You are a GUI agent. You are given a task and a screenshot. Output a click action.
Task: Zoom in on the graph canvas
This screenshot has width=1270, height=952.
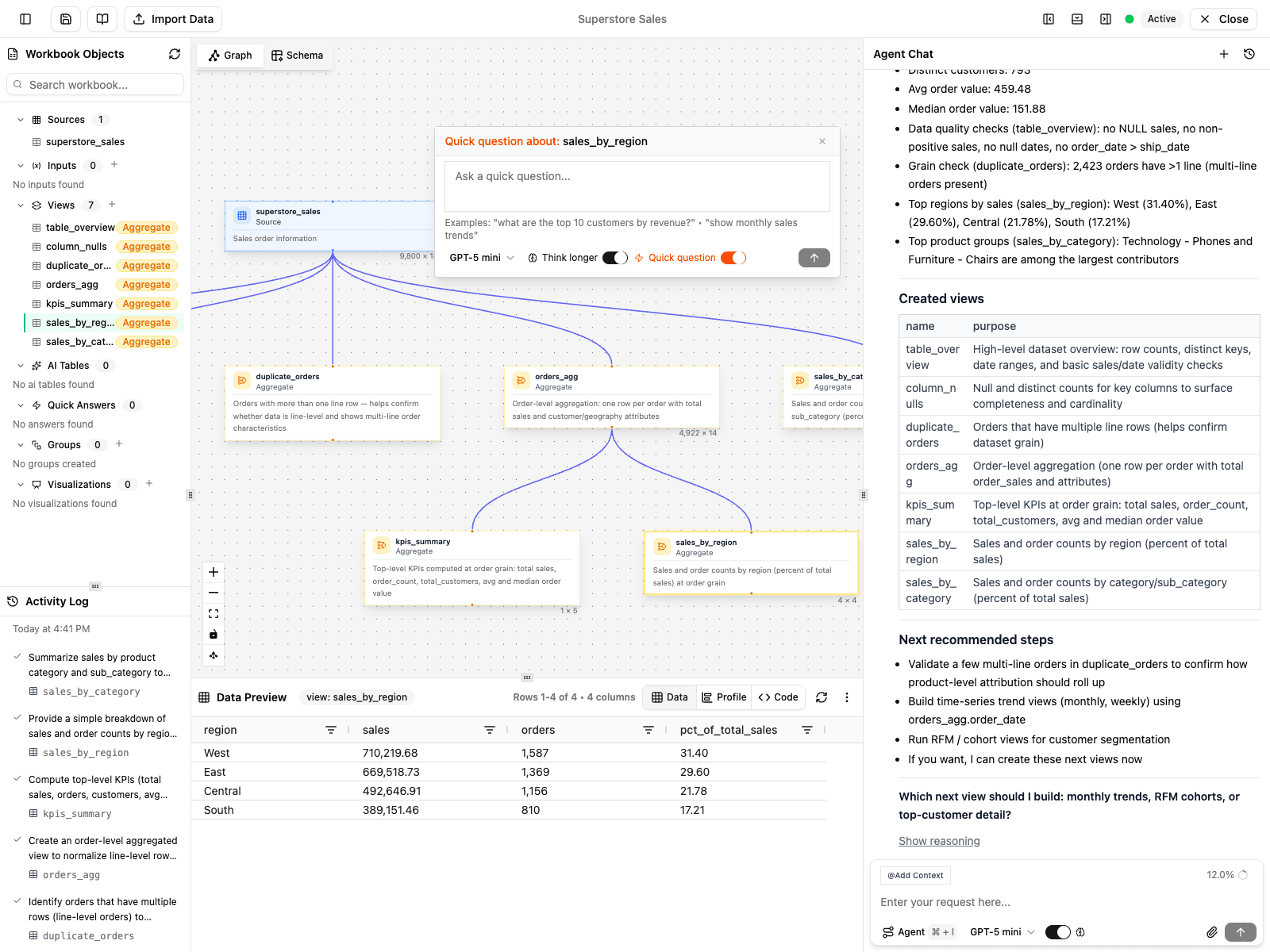[x=214, y=572]
